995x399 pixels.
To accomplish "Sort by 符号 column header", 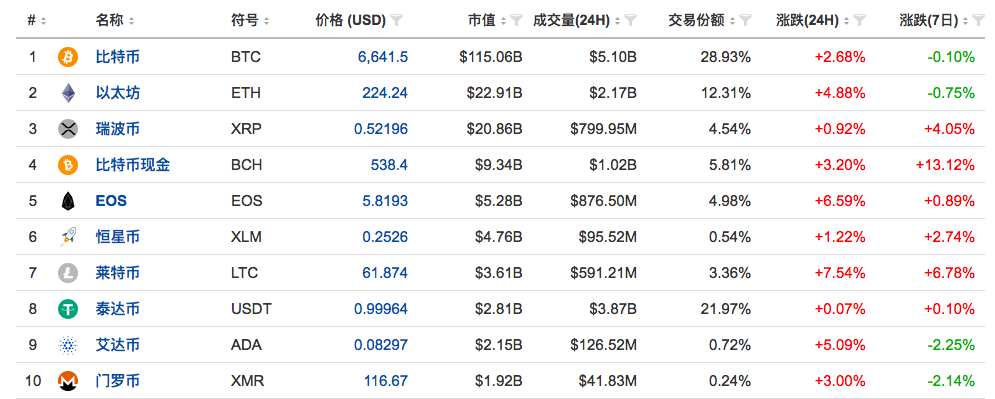I will (x=250, y=21).
